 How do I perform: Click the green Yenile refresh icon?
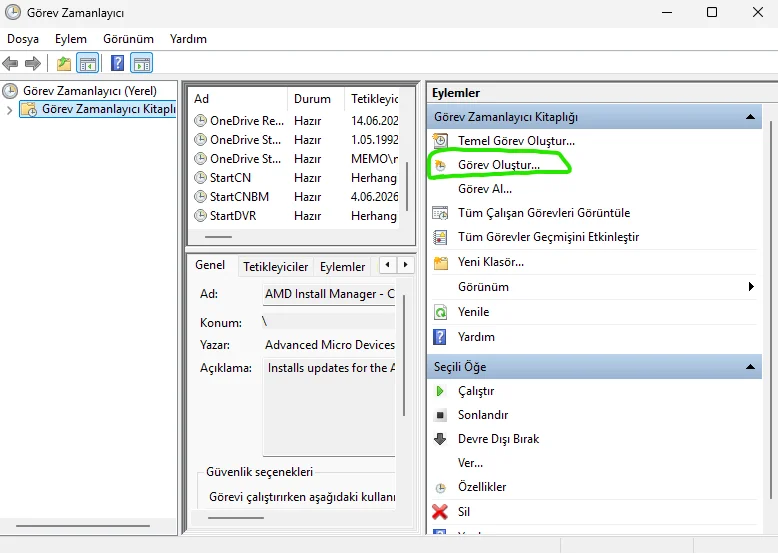click(x=440, y=312)
